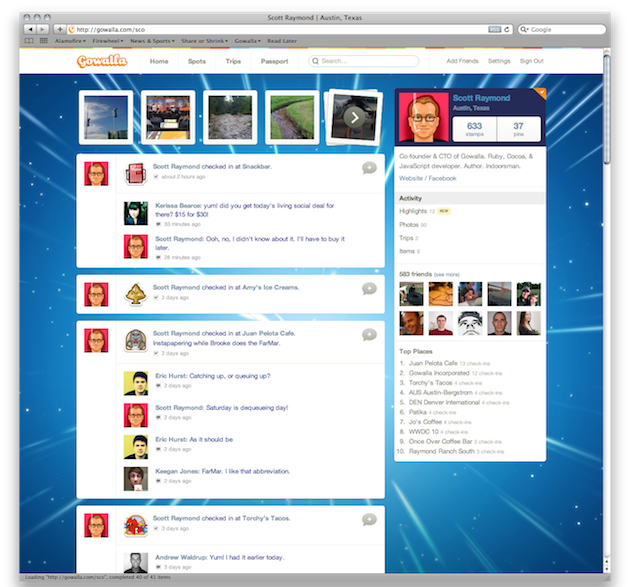
Task: Click Torchy's Tacos in Top Places
Action: 431,382
